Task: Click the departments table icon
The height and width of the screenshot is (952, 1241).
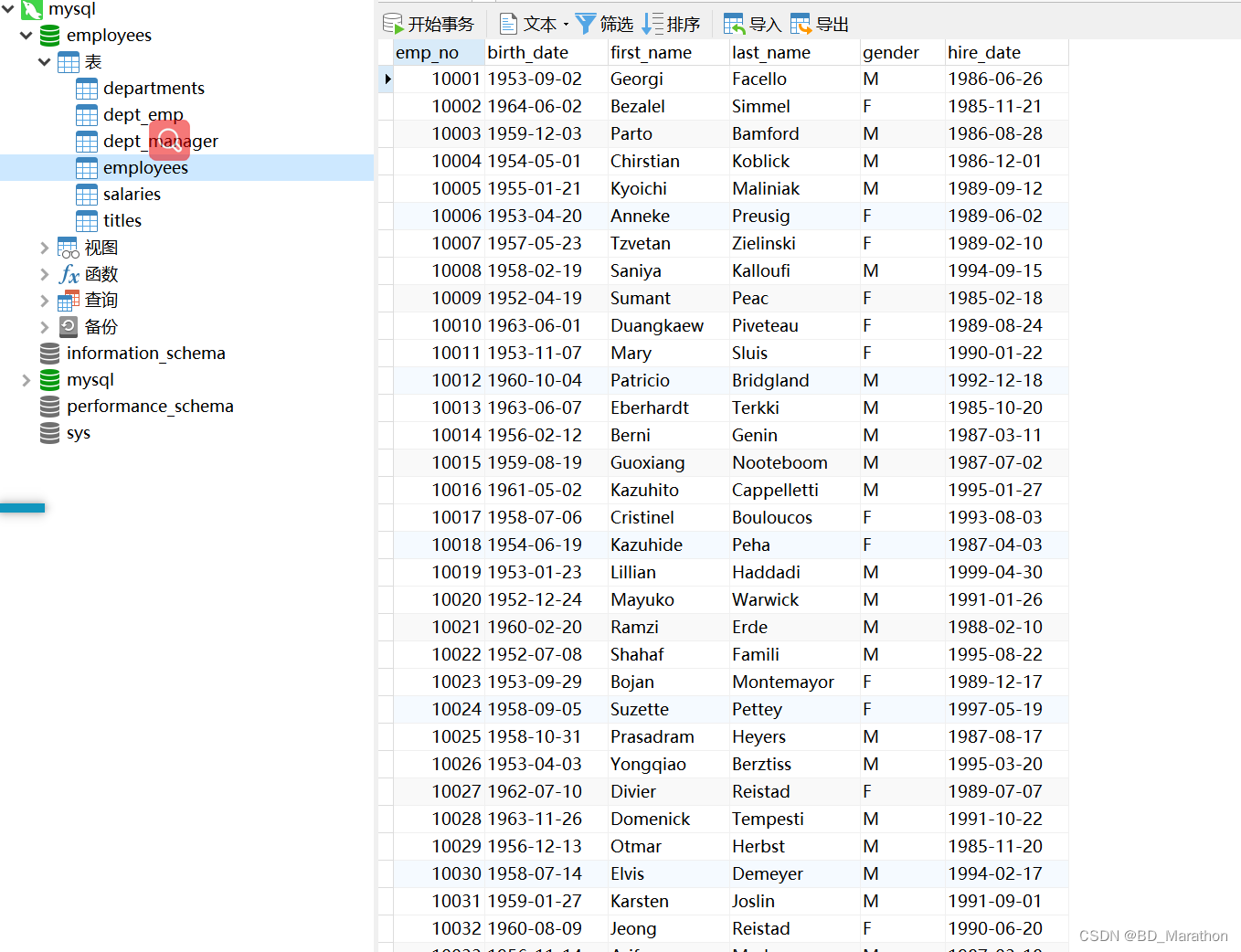Action: 87,89
